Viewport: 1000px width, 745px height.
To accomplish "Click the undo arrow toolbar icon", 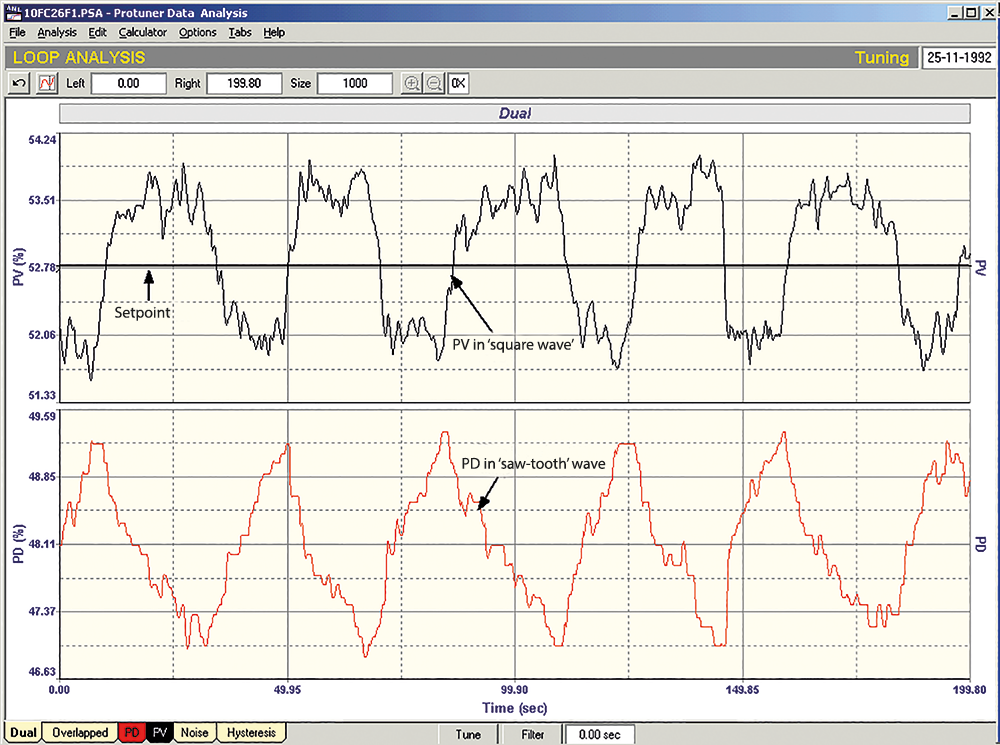I will pyautogui.click(x=19, y=83).
